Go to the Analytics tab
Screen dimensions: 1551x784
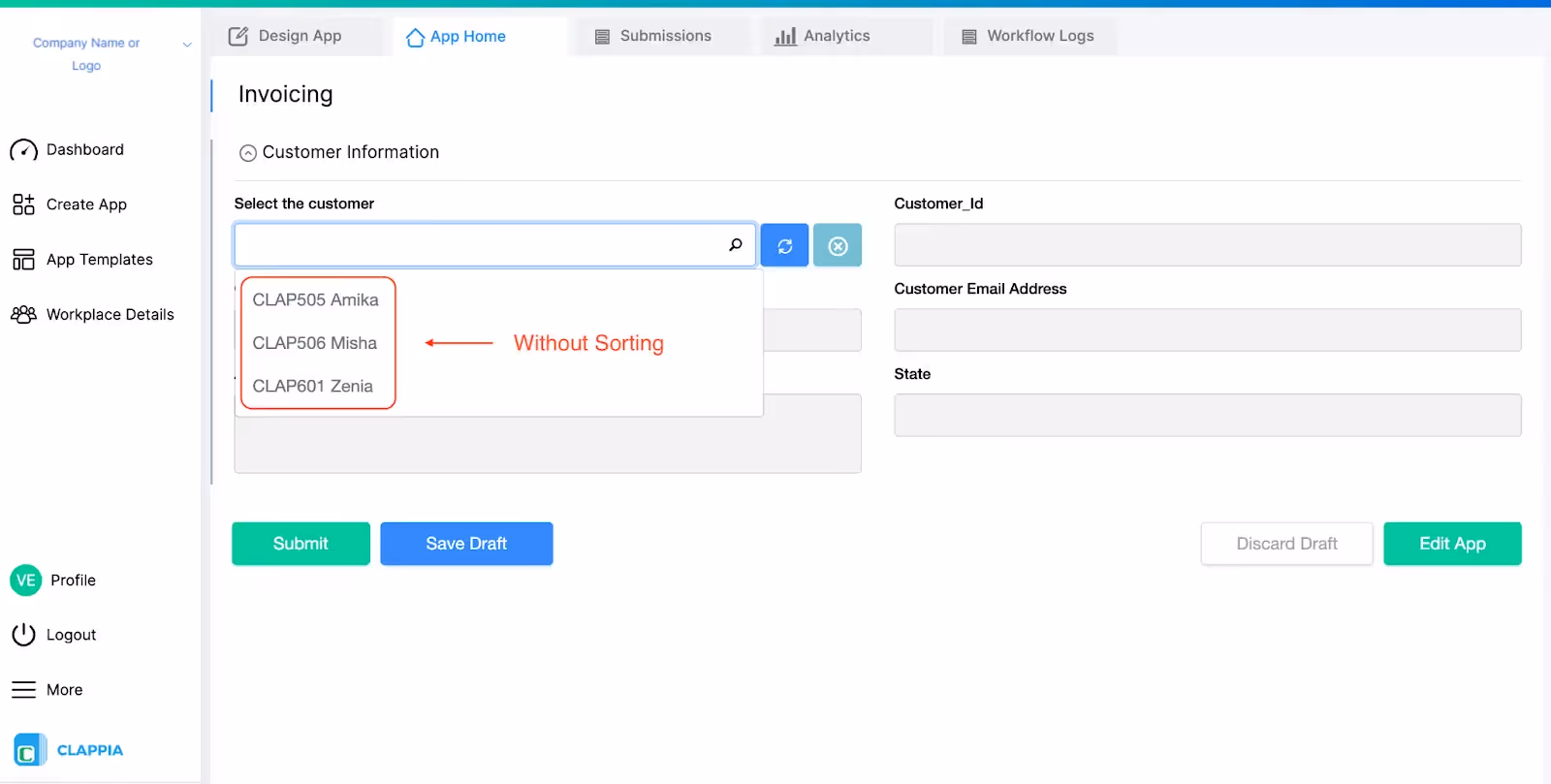[846, 36]
